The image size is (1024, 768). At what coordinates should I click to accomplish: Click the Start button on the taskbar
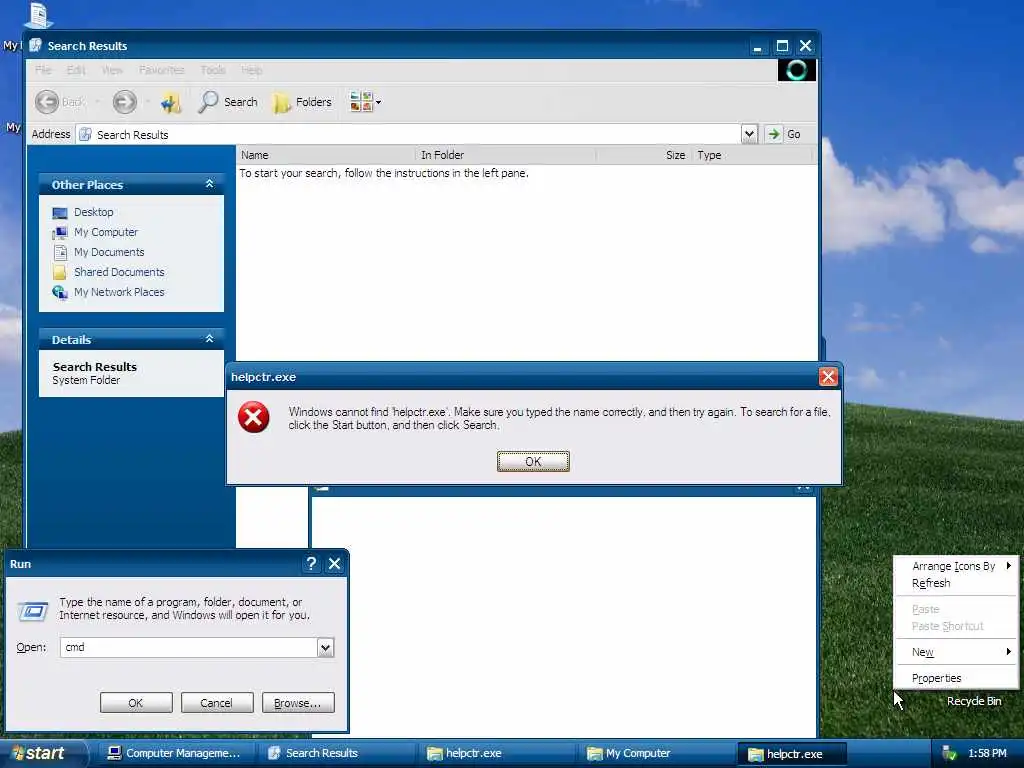[x=42, y=754]
